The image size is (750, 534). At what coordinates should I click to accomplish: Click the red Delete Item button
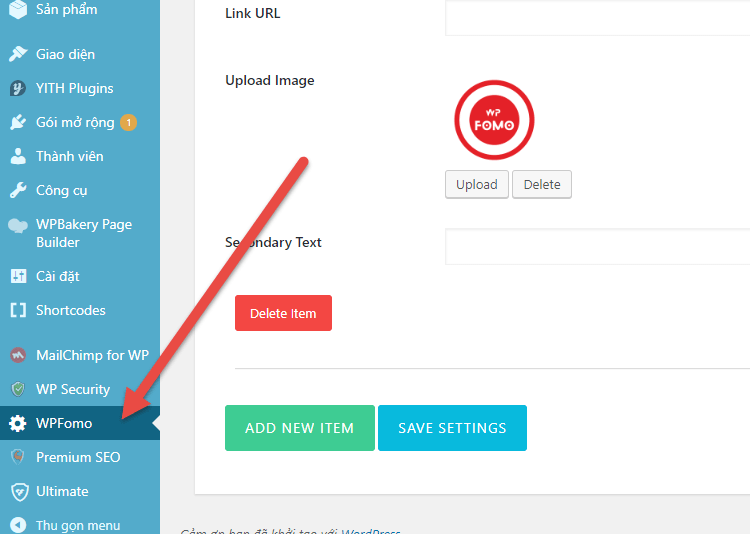(x=283, y=313)
